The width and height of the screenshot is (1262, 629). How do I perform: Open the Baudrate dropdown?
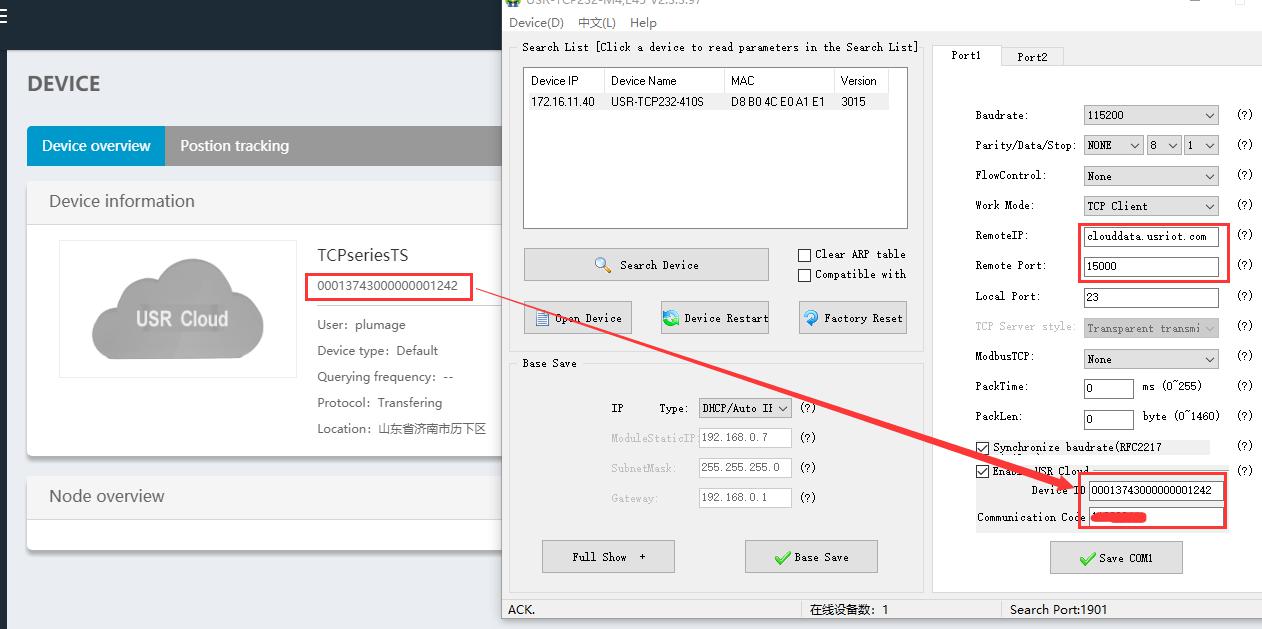click(x=1151, y=115)
